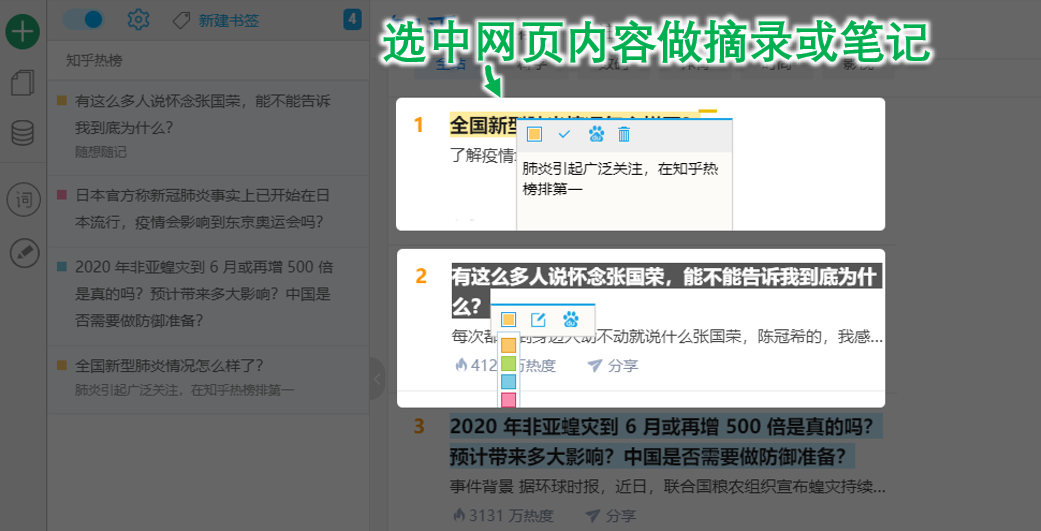Open color picker in the note popup

click(534, 134)
